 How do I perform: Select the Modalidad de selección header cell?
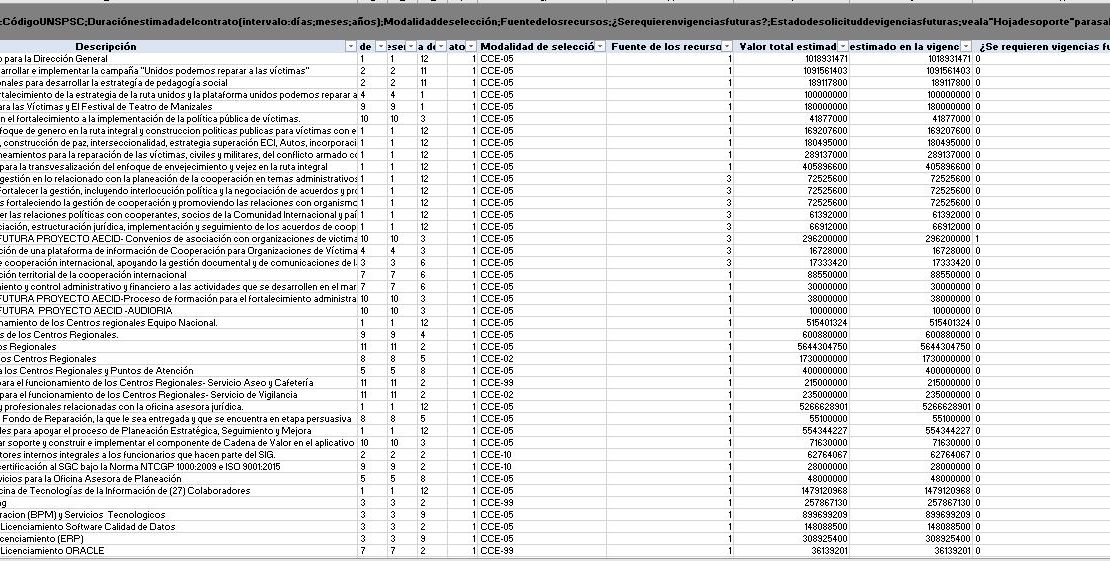pyautogui.click(x=542, y=47)
